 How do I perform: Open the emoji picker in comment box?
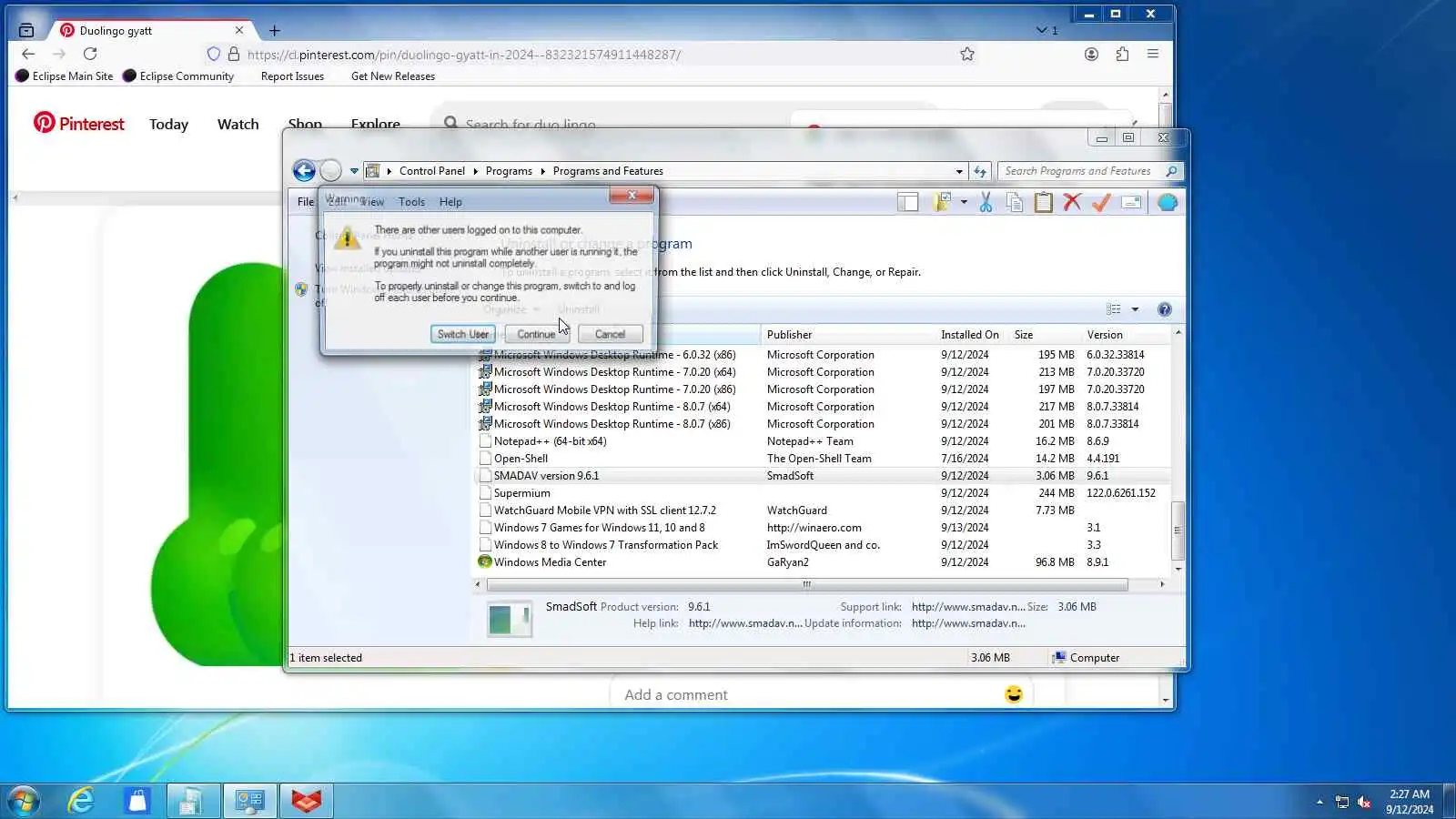point(1014,694)
